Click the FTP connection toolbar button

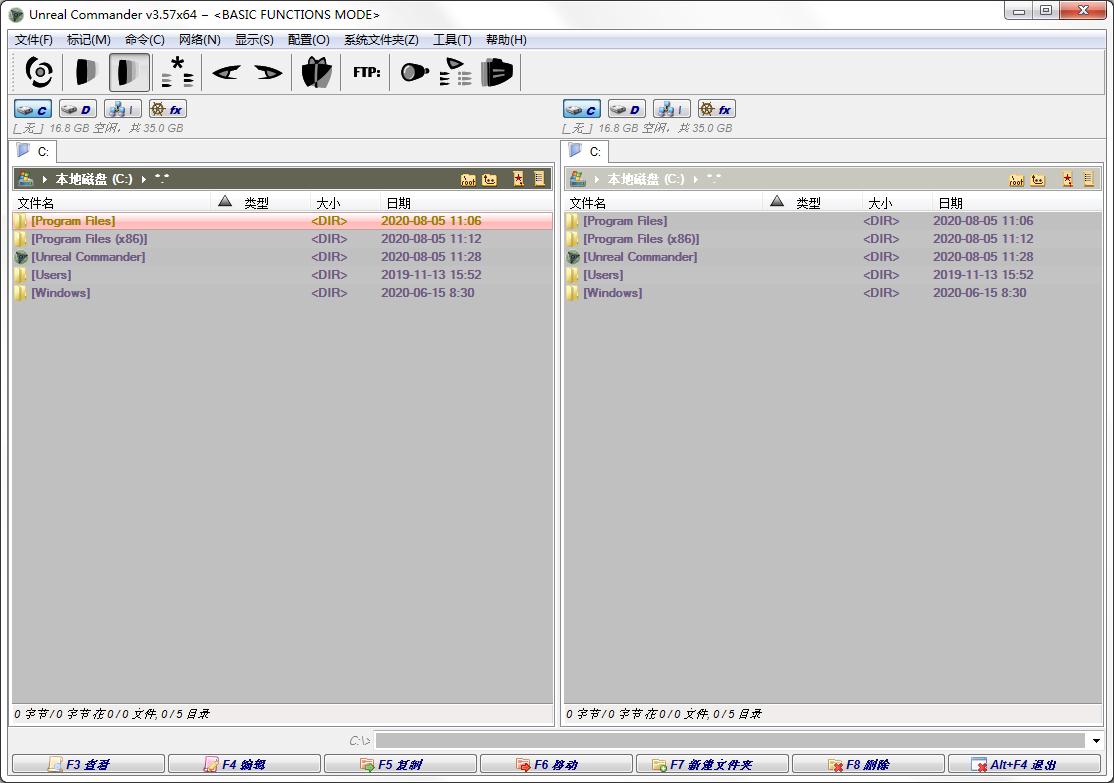[x=367, y=72]
